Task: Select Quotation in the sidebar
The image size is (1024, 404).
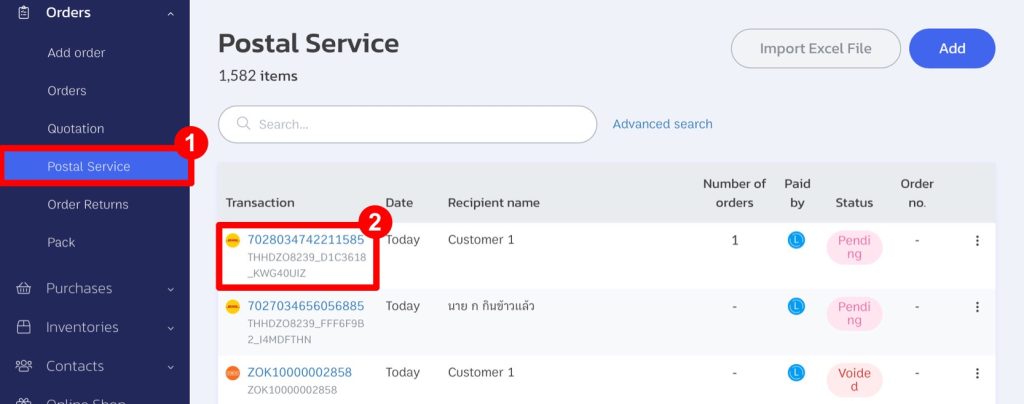Action: coord(75,129)
